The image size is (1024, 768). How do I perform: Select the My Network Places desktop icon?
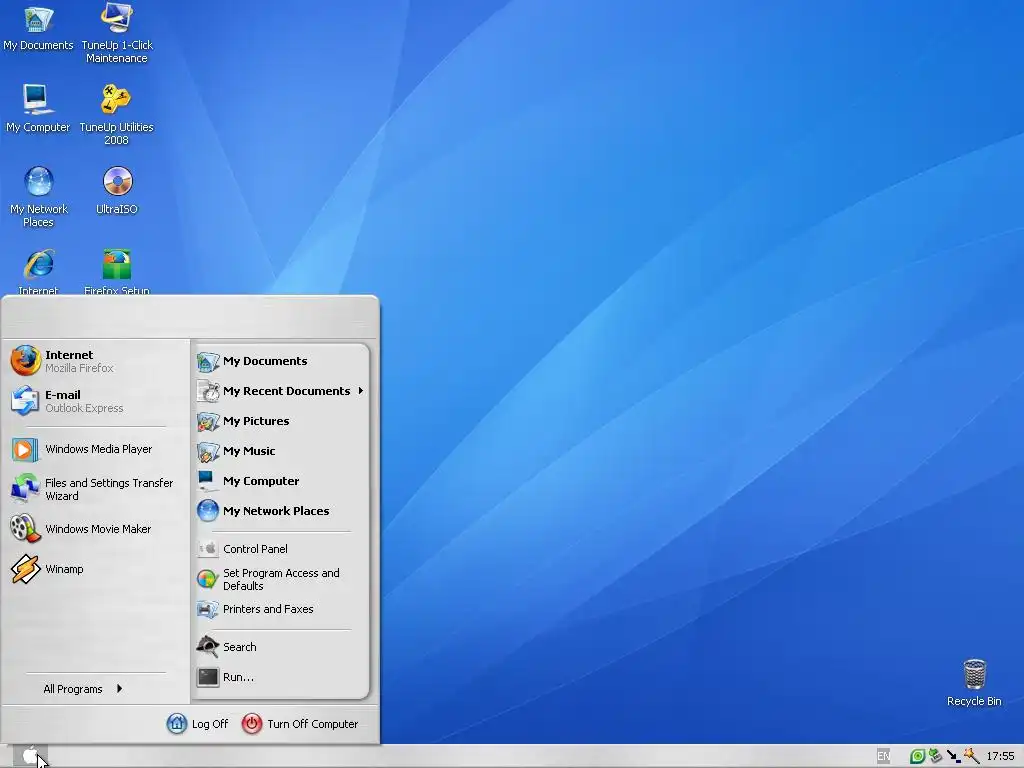39,196
